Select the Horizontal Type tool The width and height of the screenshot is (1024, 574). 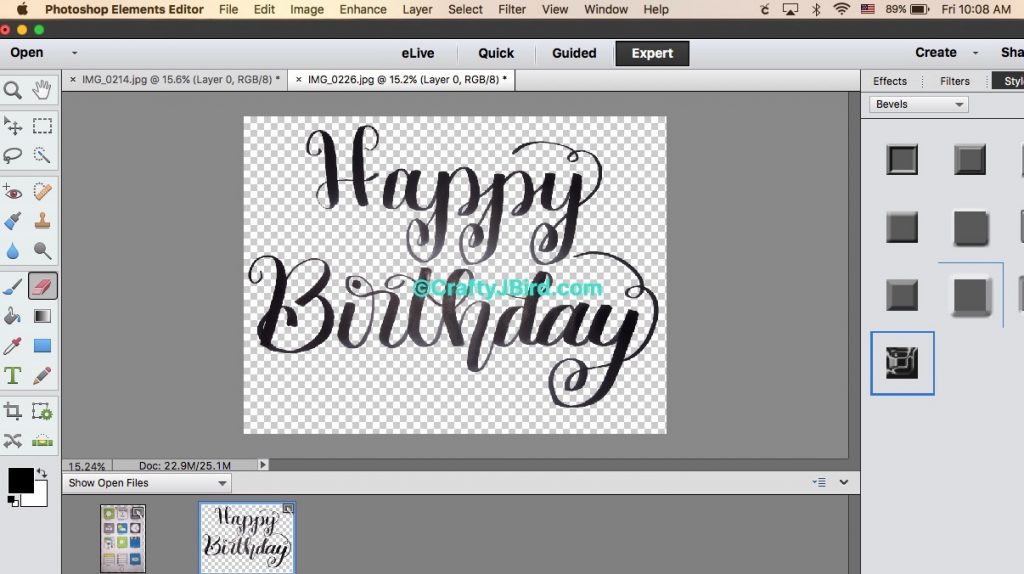point(13,376)
